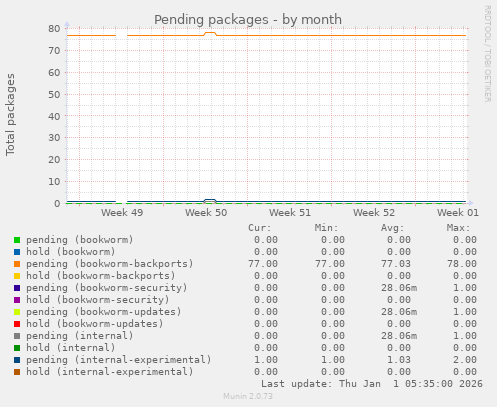Click the 1.00 current value for pending (internal-experimental)
The height and width of the screenshot is (407, 497).
coord(266,360)
